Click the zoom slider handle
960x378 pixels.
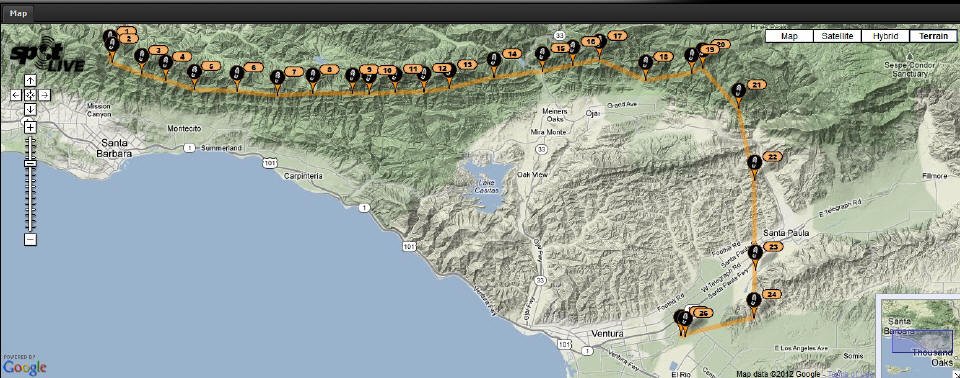coord(30,164)
